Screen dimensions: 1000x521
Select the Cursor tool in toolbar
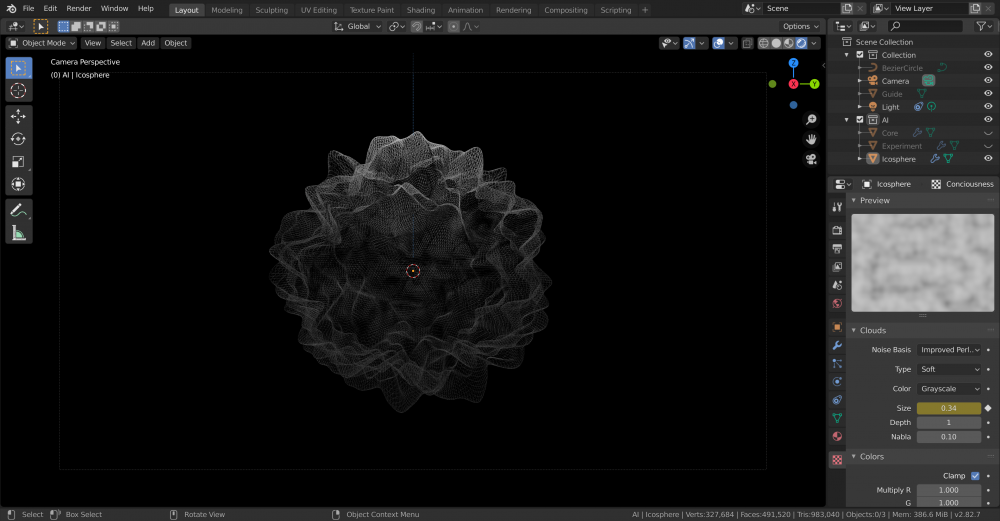point(18,91)
